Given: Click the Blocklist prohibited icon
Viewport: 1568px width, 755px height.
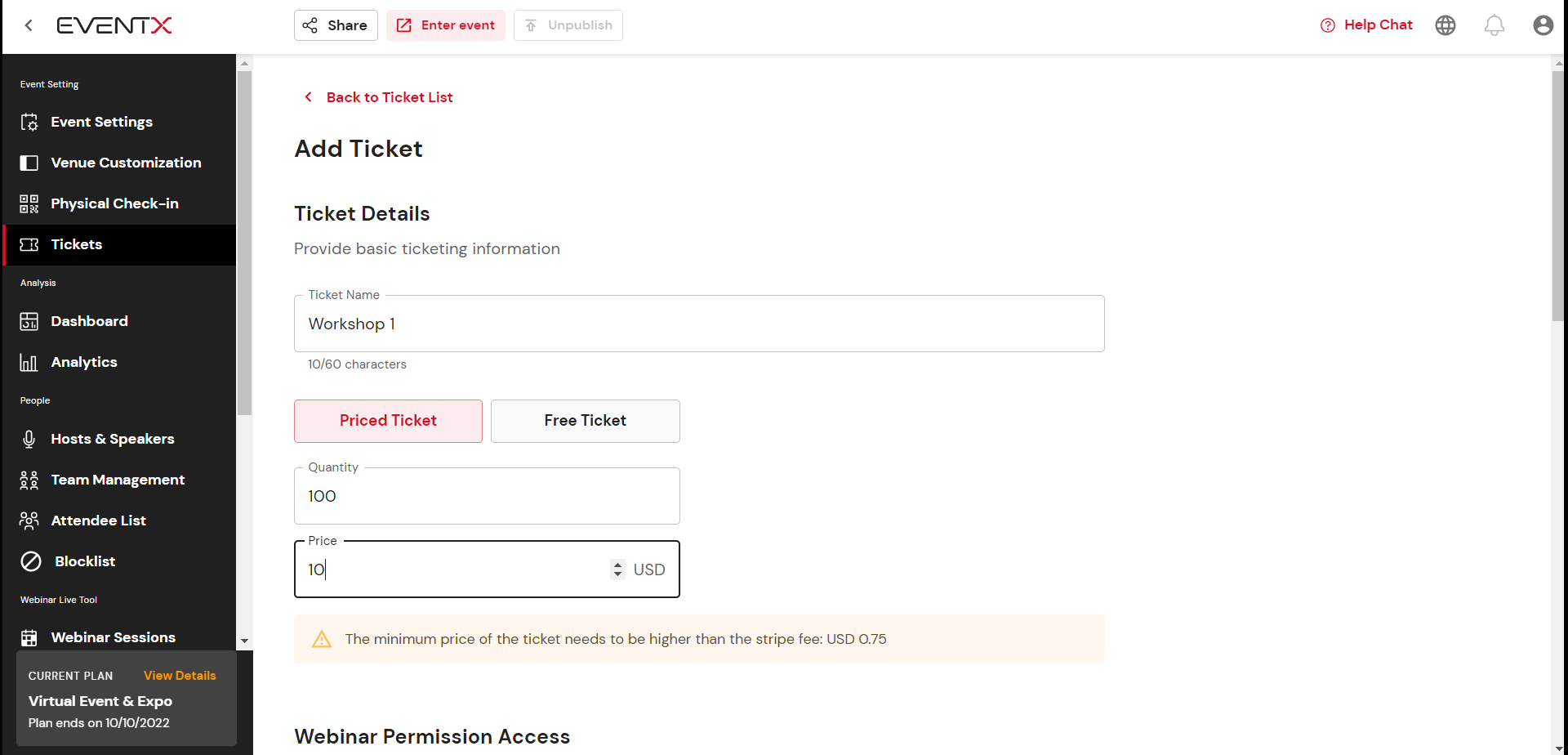Looking at the screenshot, I should (x=31, y=561).
